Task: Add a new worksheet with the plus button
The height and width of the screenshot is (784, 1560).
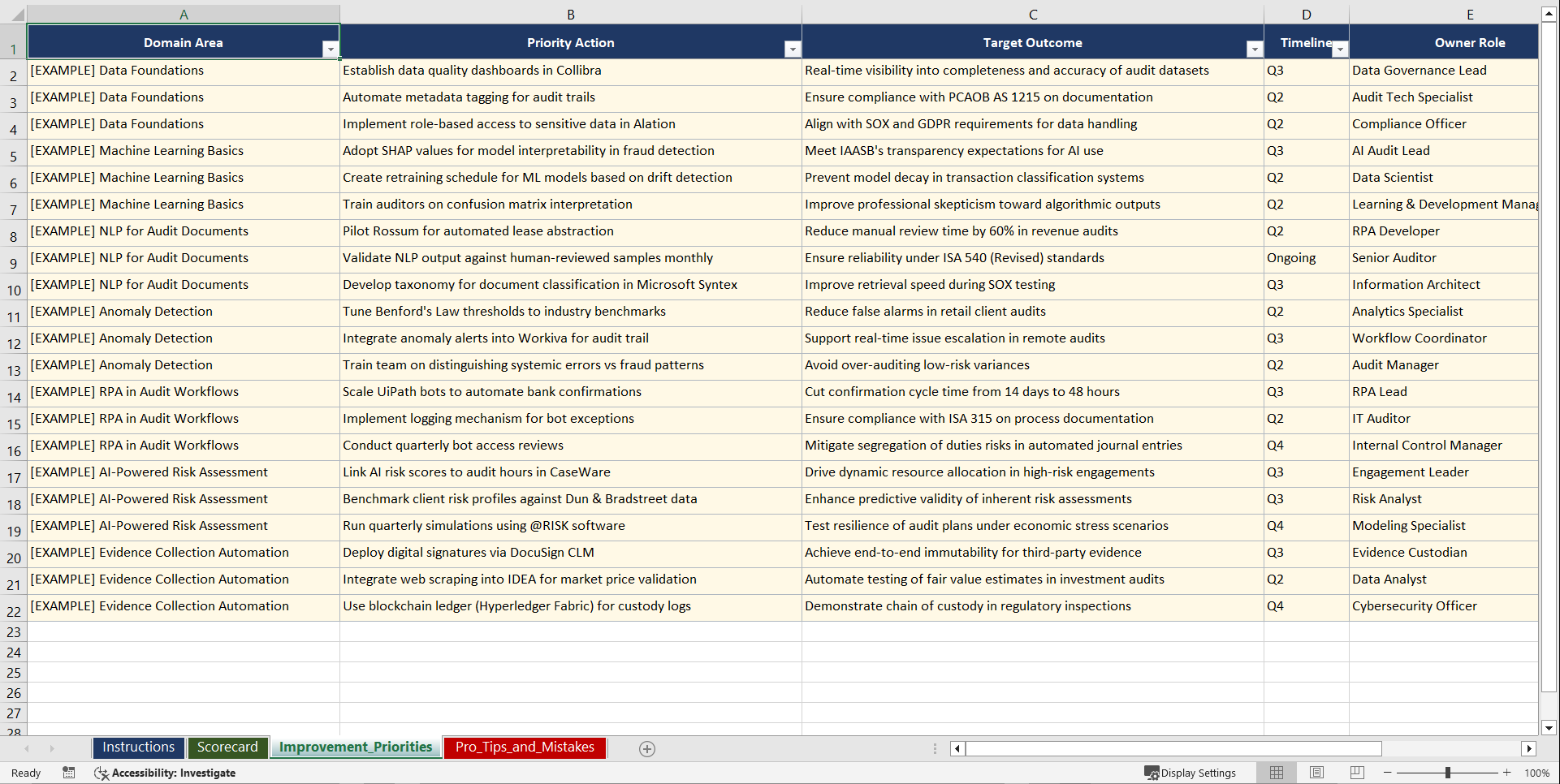Action: (x=647, y=748)
